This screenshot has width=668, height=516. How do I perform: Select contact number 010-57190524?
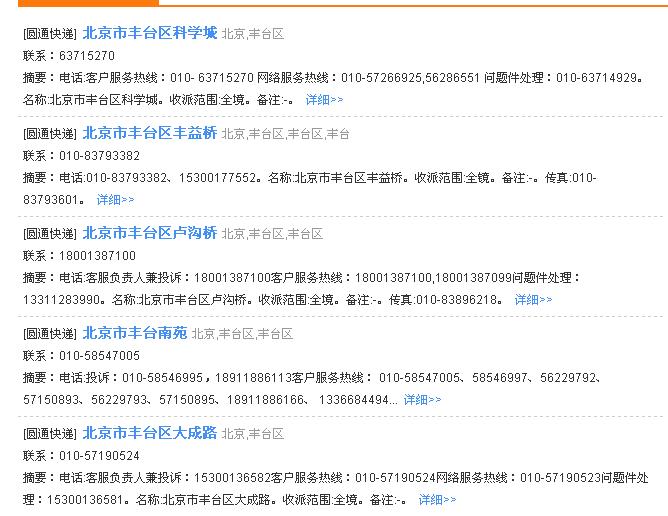tap(99, 456)
